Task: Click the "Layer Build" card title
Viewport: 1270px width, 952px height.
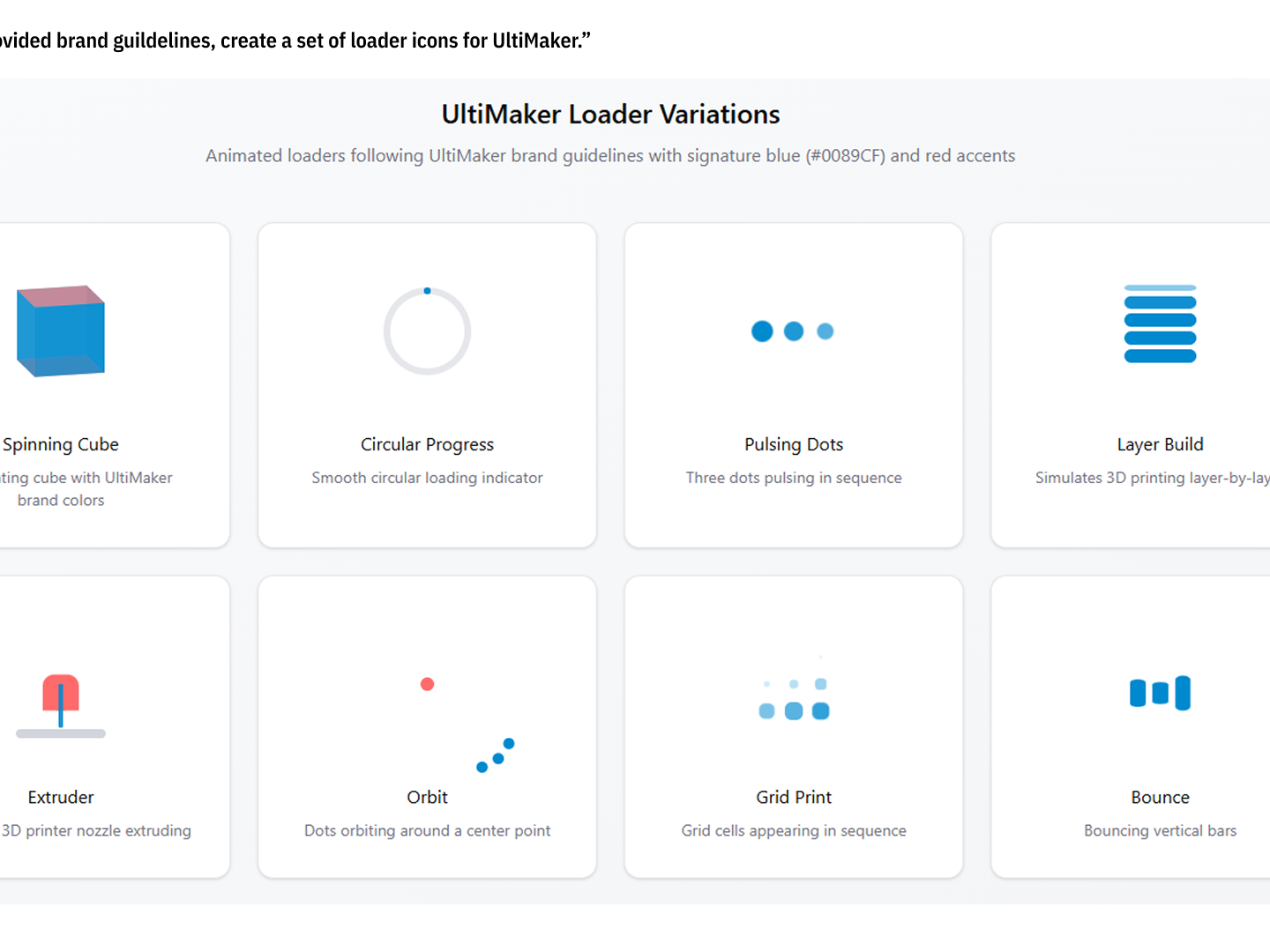Action: click(x=1160, y=444)
